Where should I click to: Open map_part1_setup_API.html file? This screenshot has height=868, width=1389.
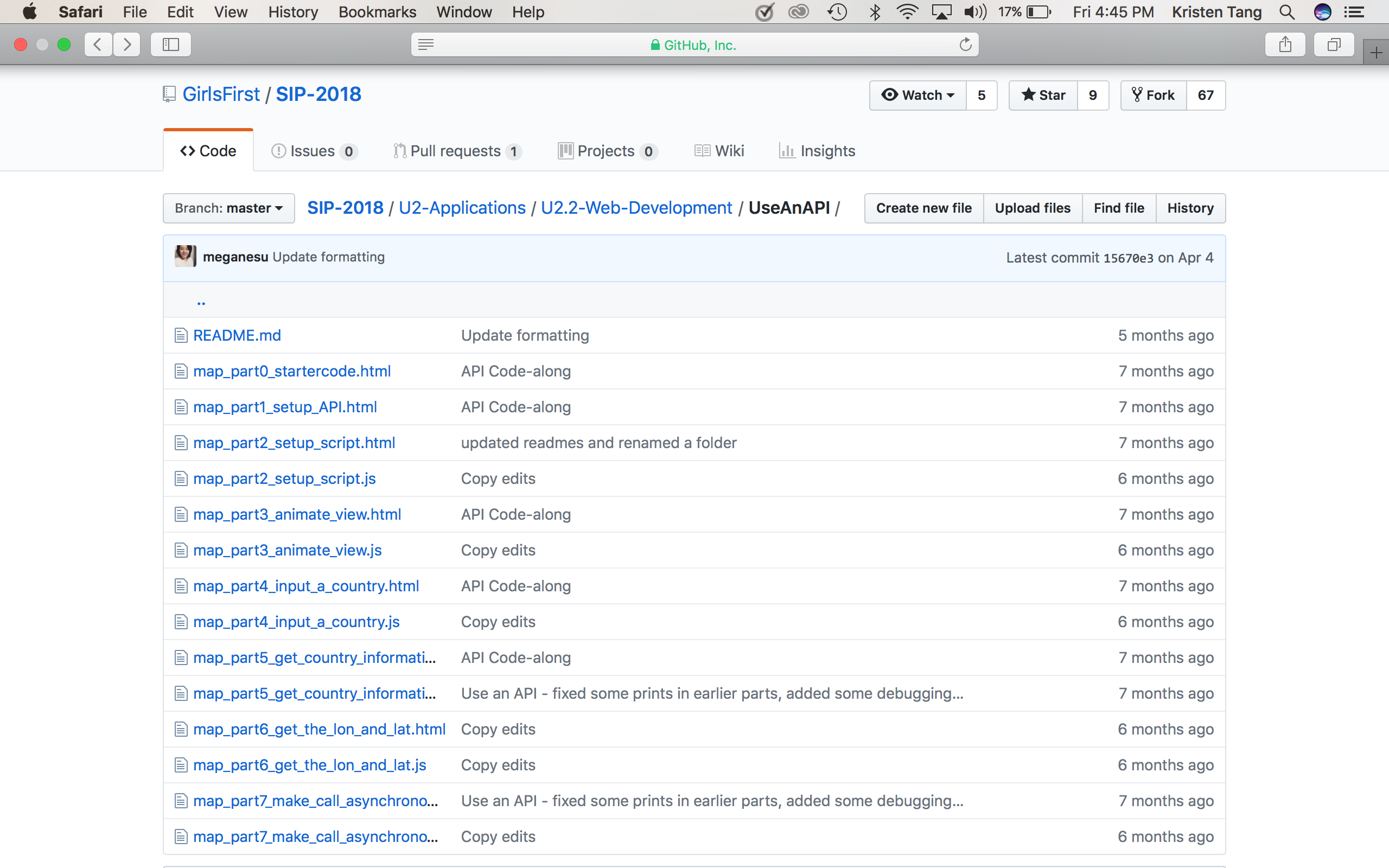point(285,407)
